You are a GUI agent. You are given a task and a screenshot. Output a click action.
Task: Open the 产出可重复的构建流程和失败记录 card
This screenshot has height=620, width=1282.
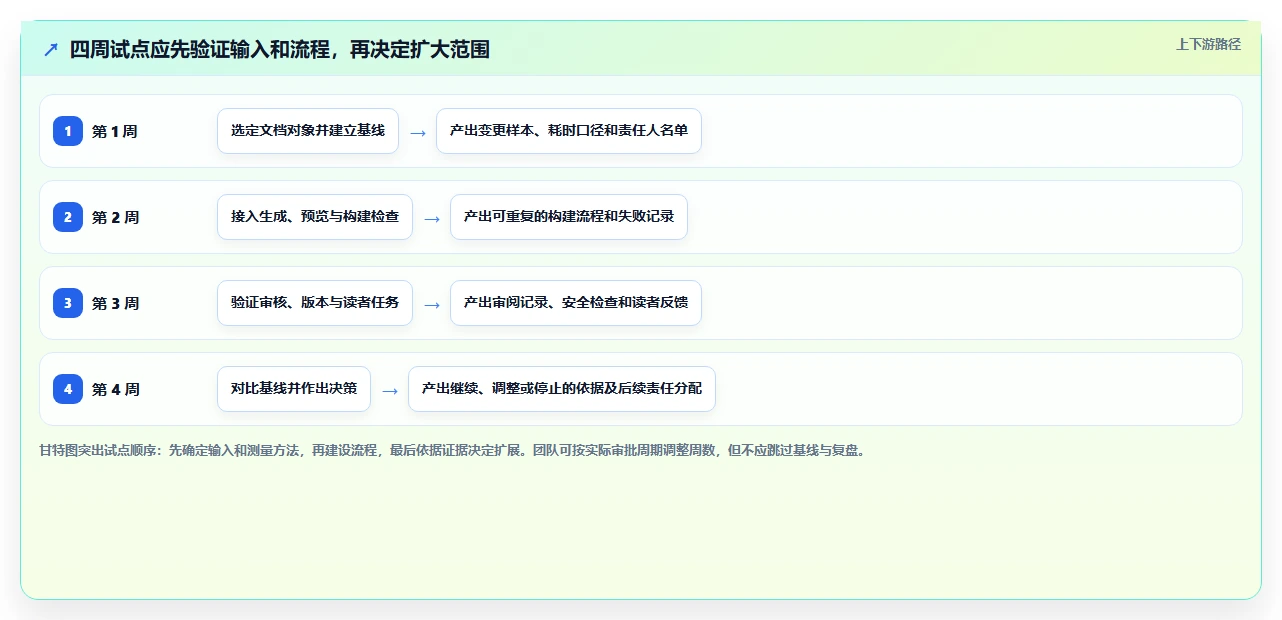(569, 217)
